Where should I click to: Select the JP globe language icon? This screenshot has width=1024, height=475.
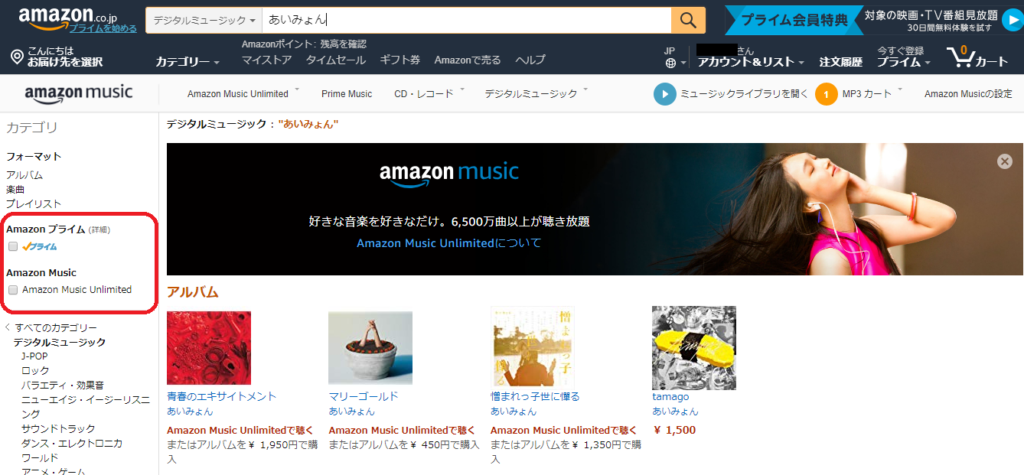pos(671,63)
